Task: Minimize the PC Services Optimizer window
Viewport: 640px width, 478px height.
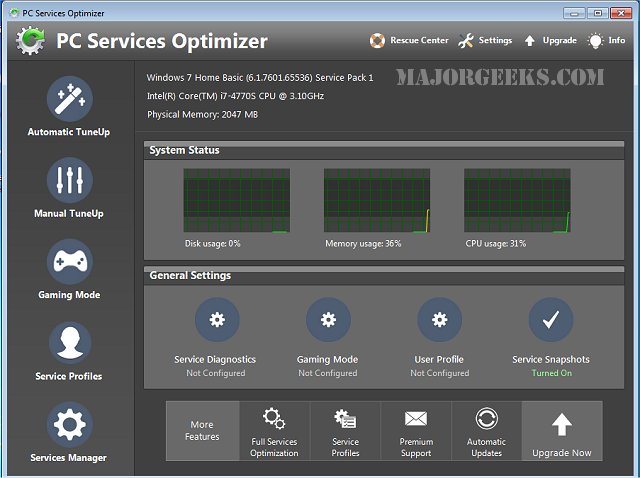Action: pyautogui.click(x=574, y=13)
